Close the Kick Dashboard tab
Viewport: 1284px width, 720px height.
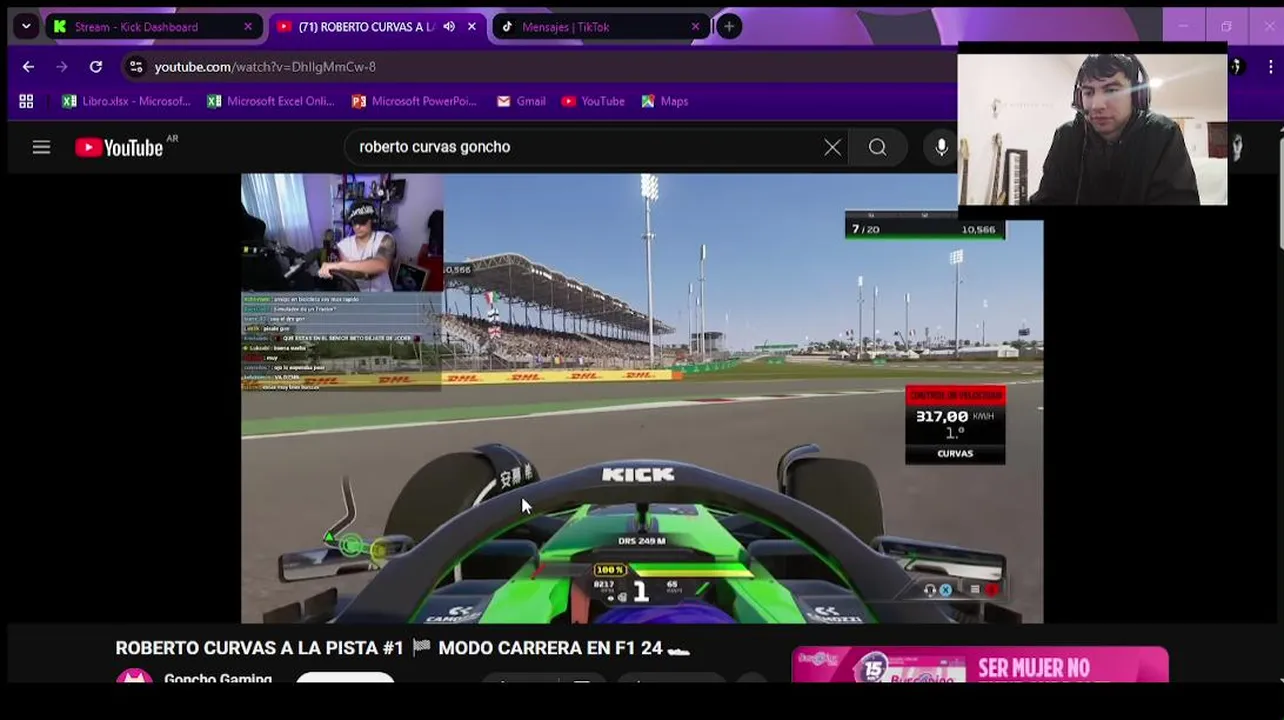[x=248, y=27]
